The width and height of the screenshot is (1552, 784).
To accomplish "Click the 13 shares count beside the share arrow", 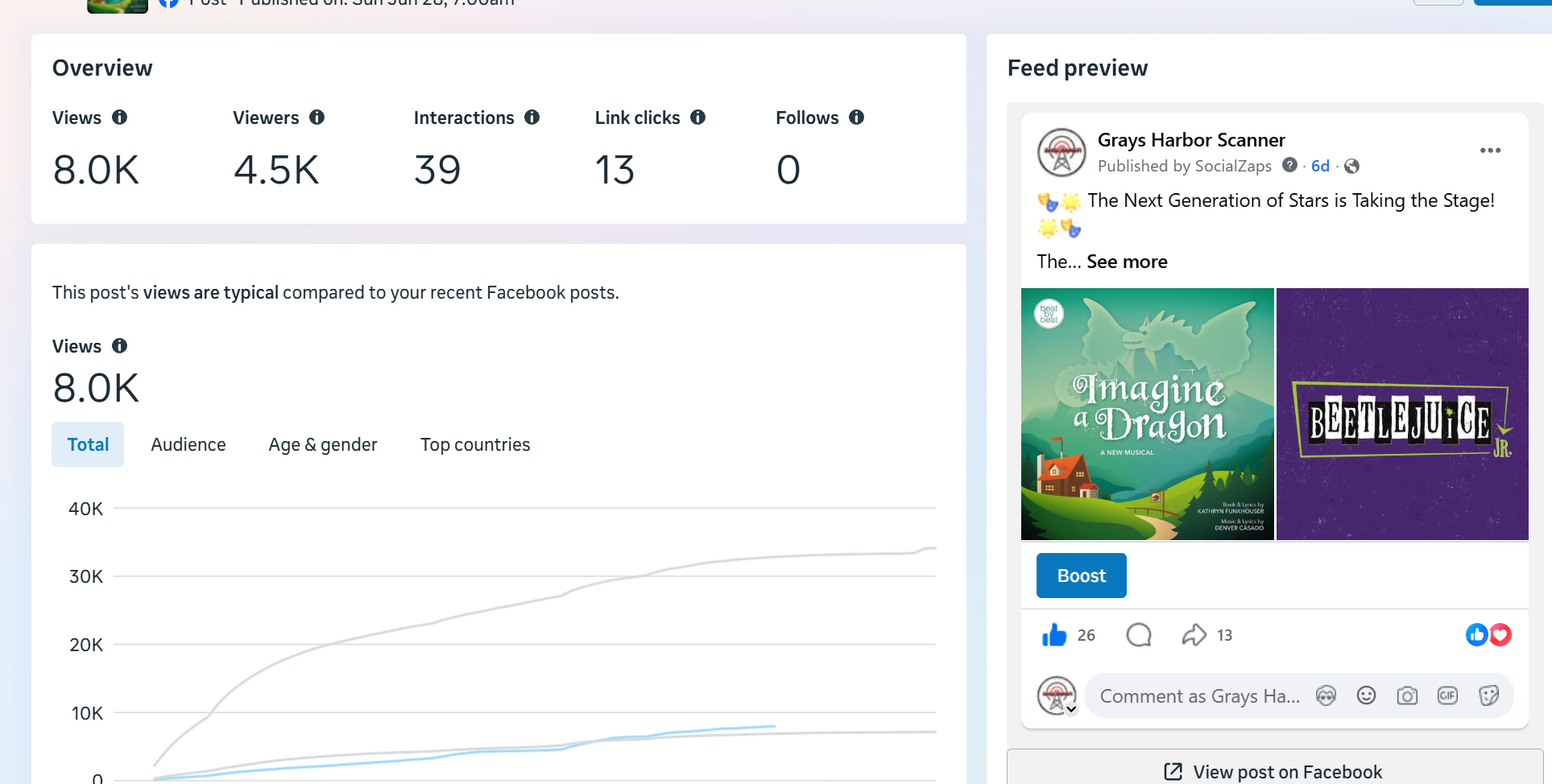I will [1224, 635].
